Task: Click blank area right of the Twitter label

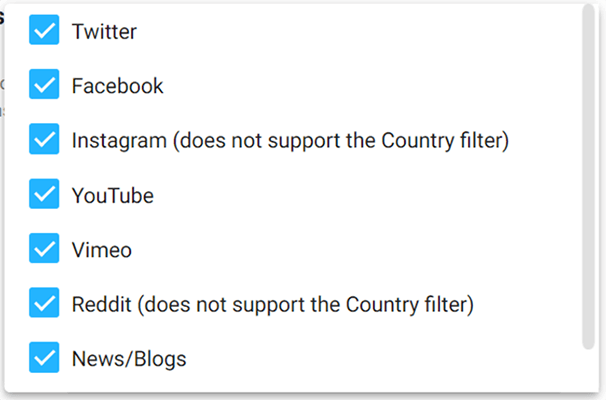Action: pyautogui.click(x=350, y=32)
